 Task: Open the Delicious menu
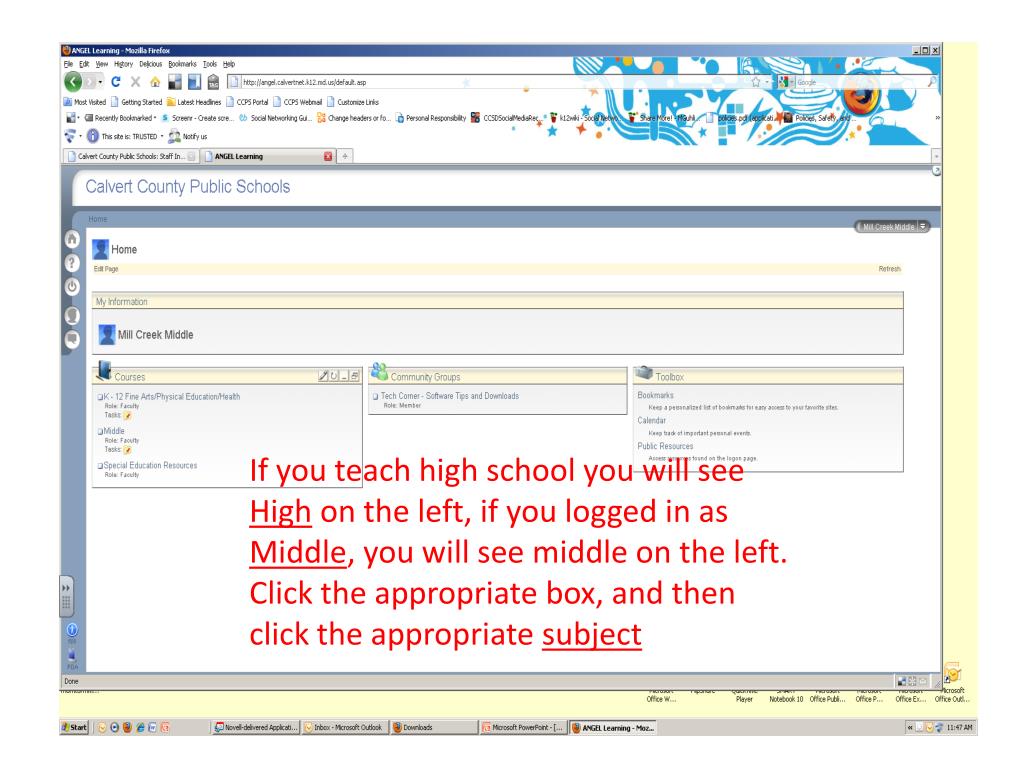[150, 64]
